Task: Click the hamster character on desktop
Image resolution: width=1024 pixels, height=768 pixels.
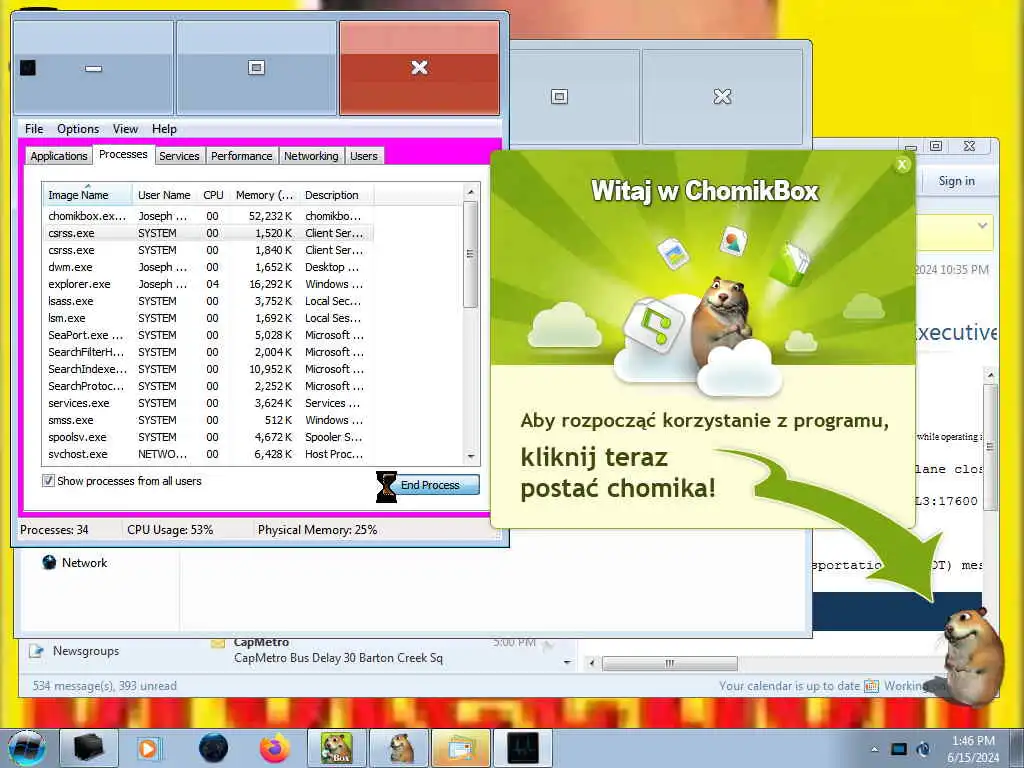Action: pos(972,658)
